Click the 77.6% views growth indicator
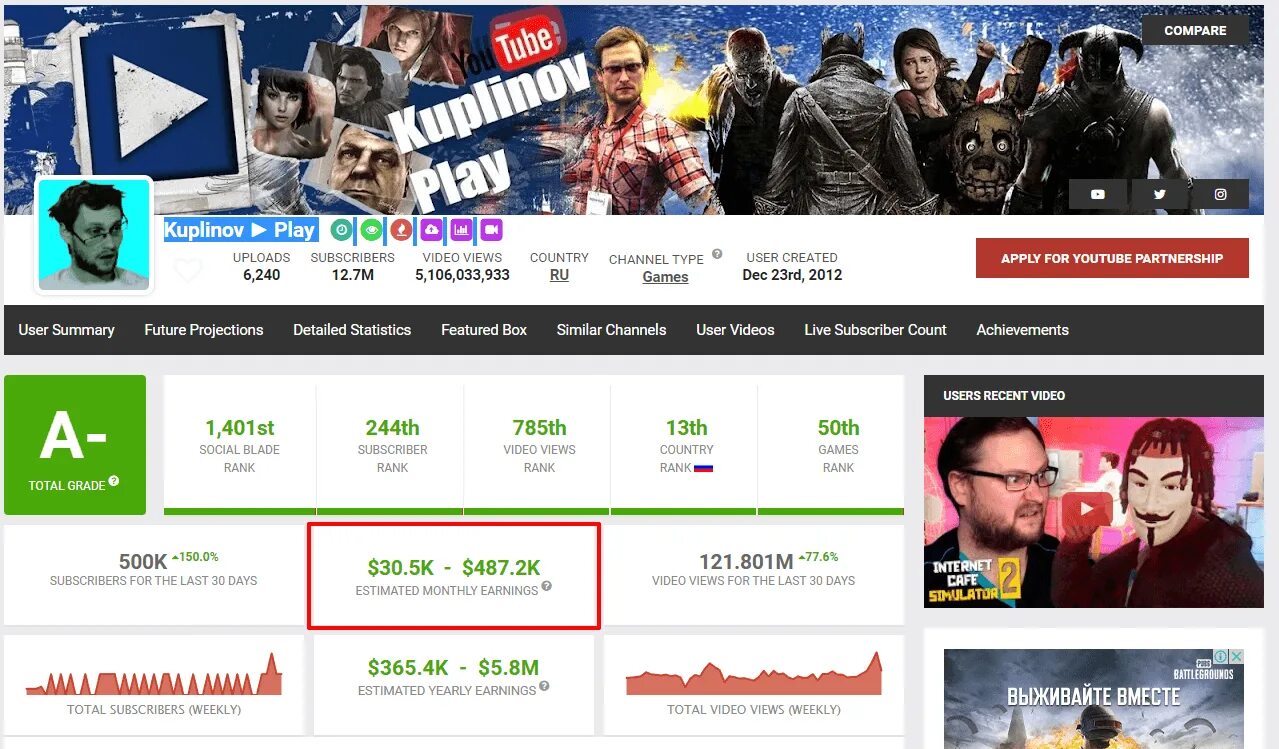This screenshot has width=1279, height=749. [818, 557]
